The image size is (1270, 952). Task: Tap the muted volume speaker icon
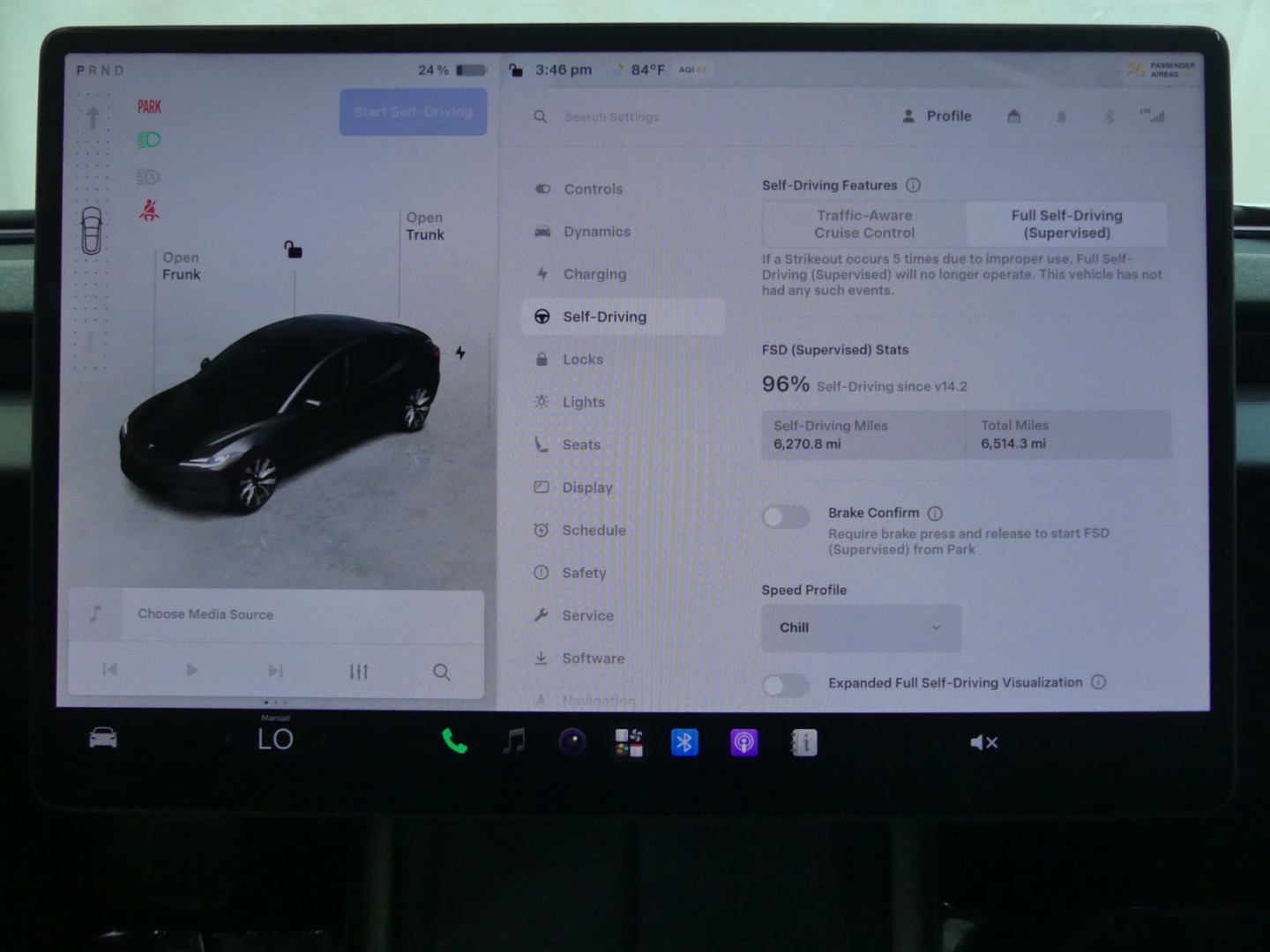[x=983, y=742]
